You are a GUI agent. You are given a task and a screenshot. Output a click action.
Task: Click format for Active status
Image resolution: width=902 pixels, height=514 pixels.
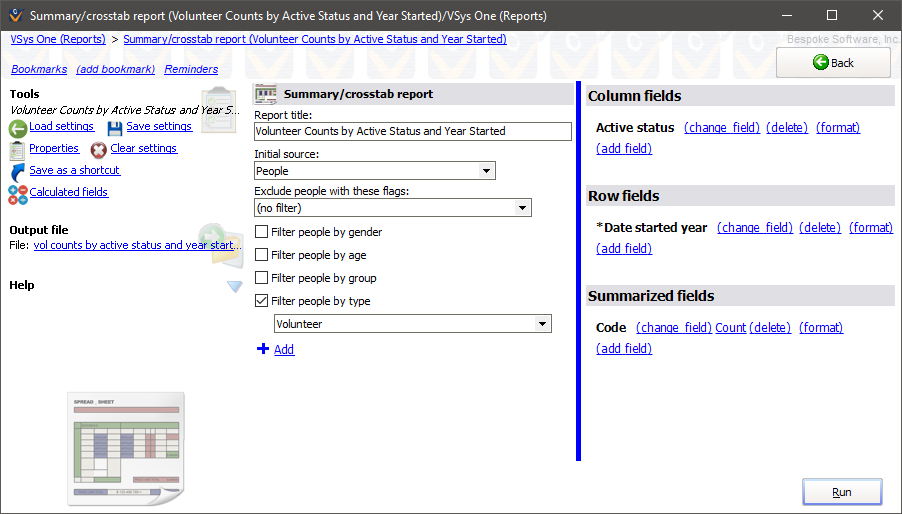[x=838, y=128]
